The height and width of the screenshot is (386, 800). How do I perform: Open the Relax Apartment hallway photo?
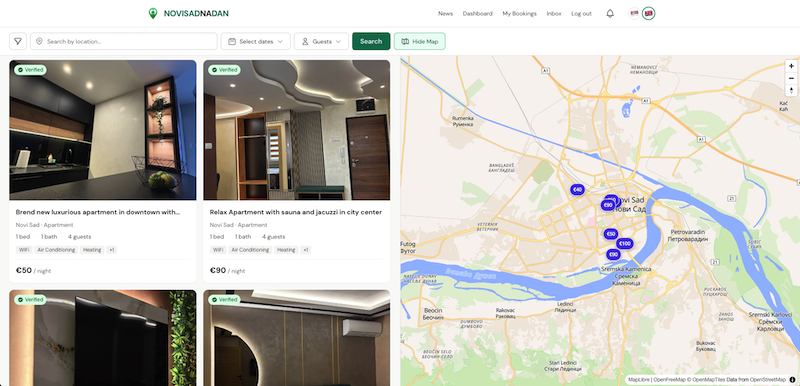click(x=296, y=130)
